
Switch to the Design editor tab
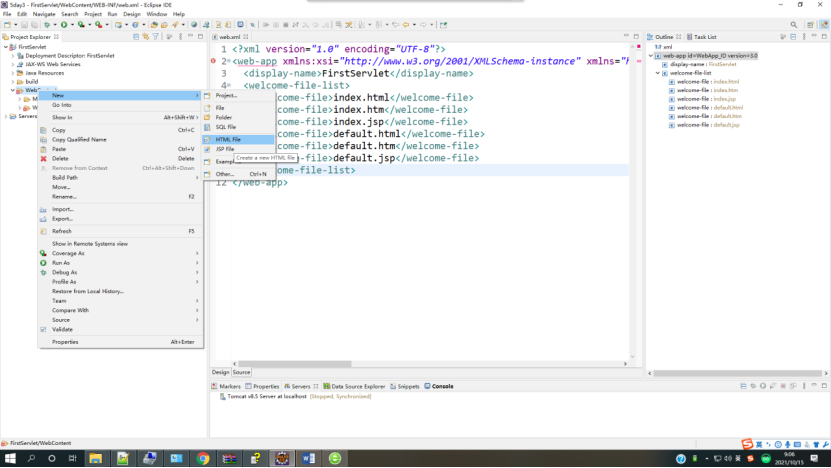pos(220,372)
